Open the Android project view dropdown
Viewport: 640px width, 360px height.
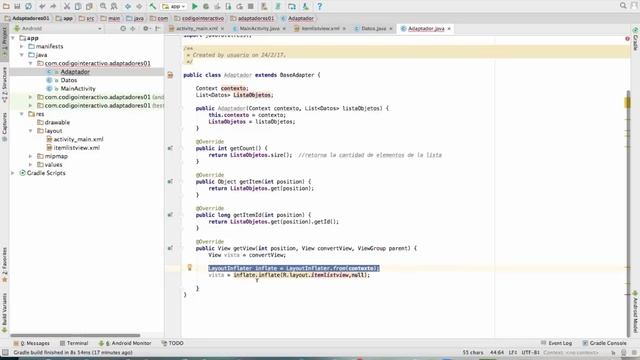58,29
